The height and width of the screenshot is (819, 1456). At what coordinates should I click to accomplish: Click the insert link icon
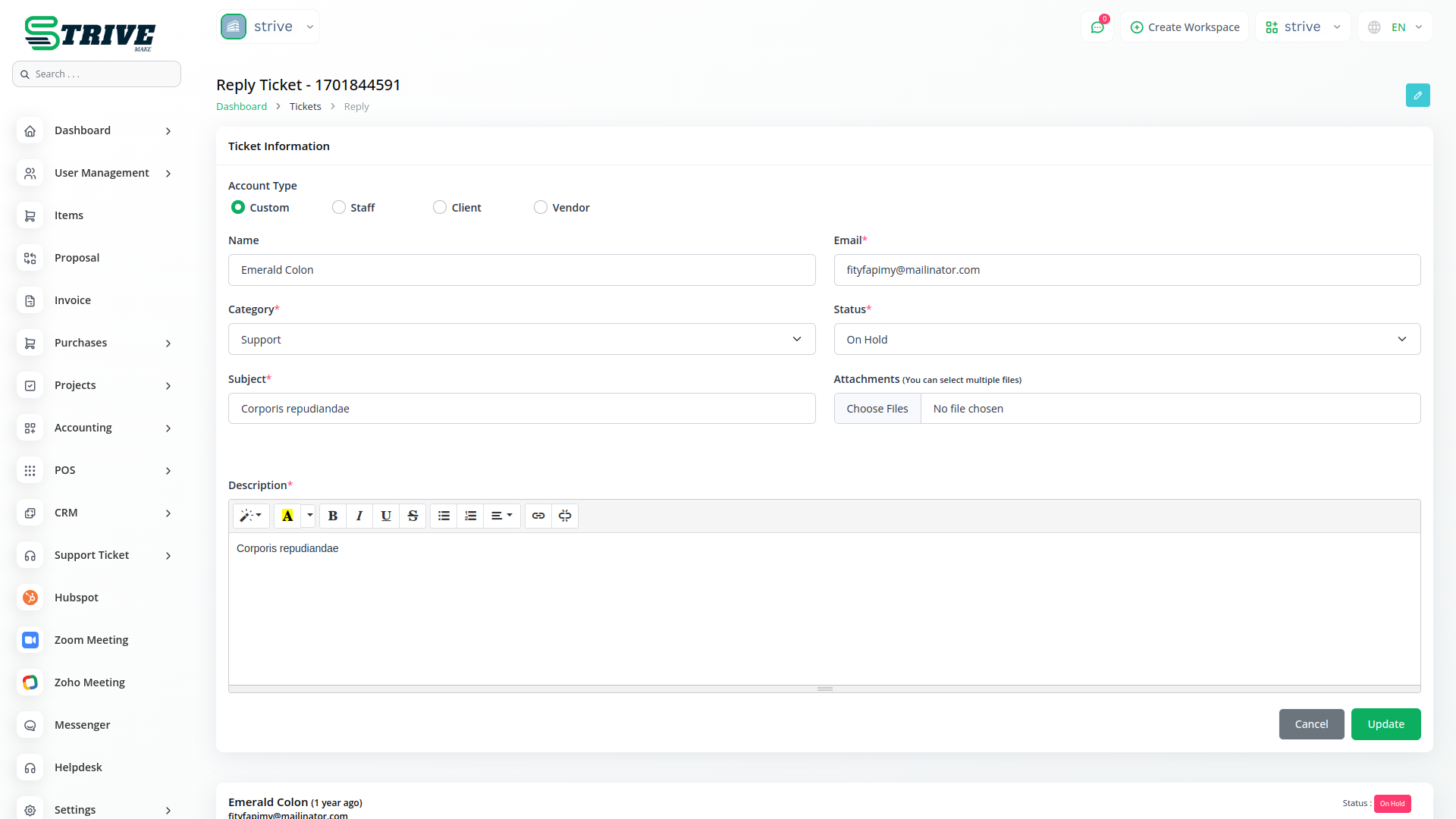click(538, 516)
